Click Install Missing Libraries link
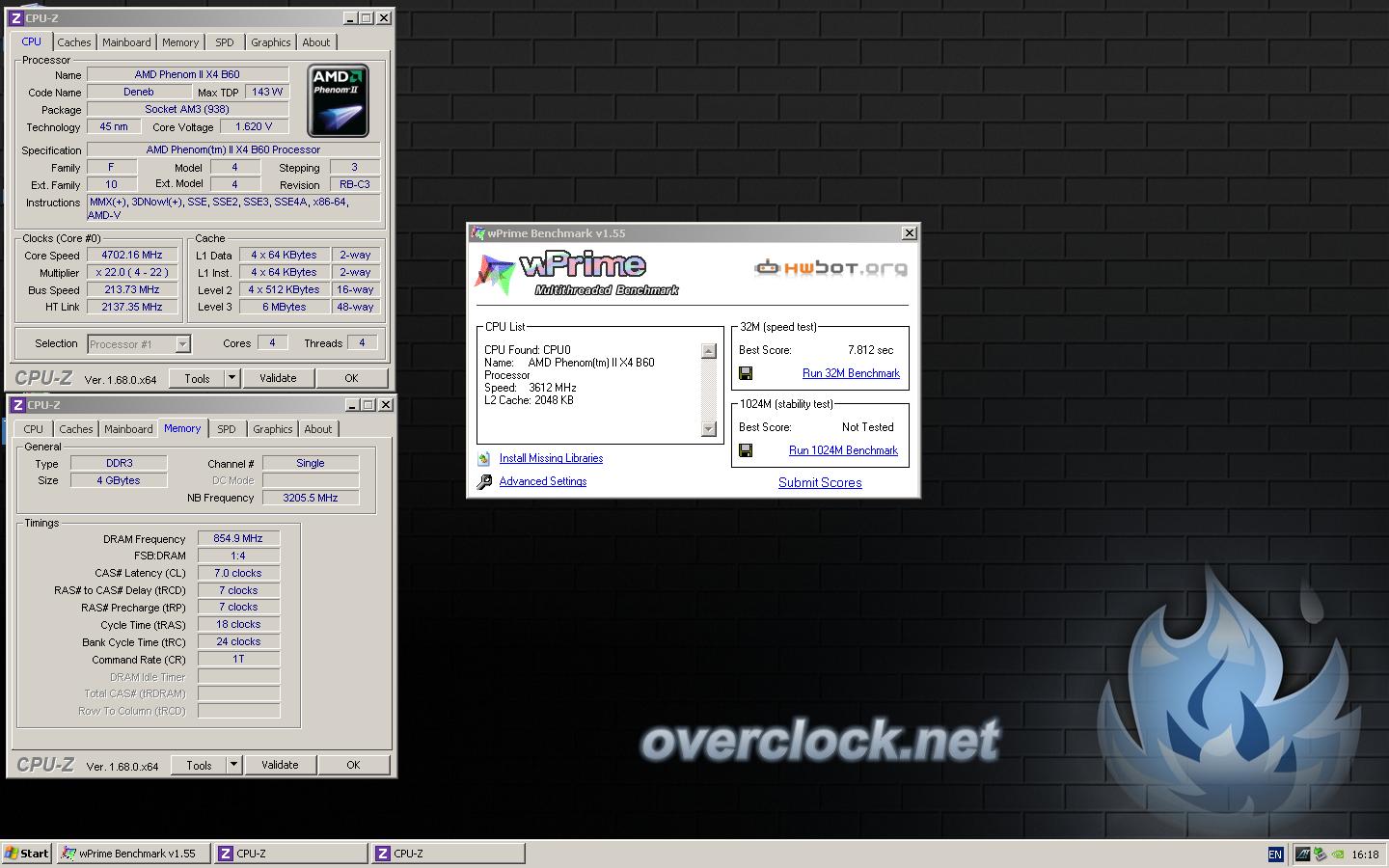The width and height of the screenshot is (1389, 868). [x=551, y=458]
